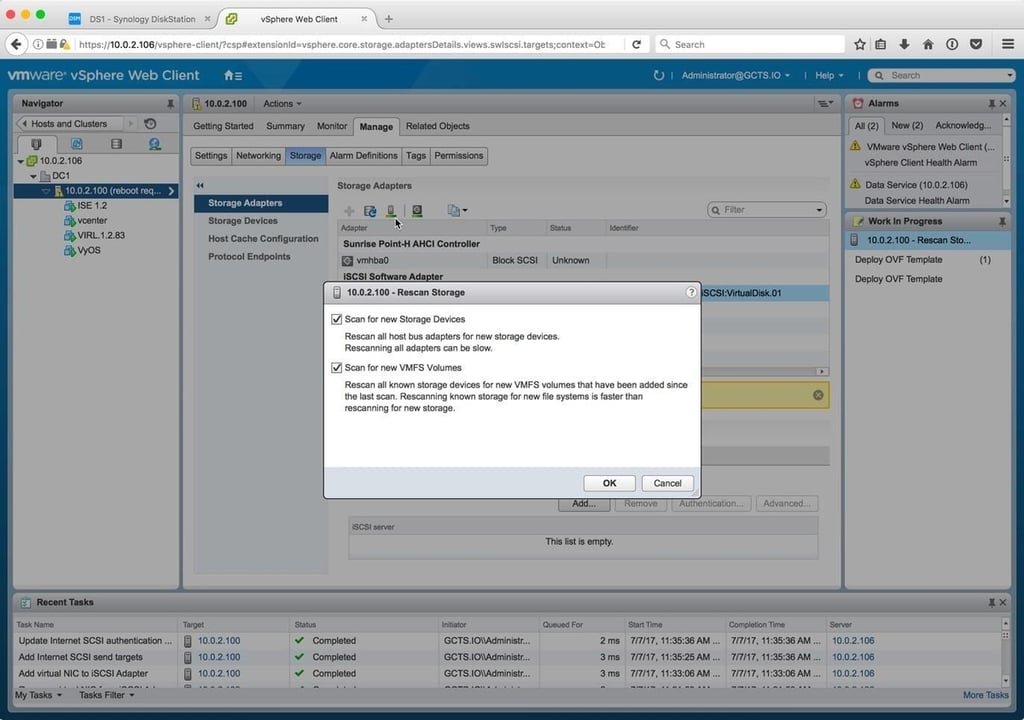
Task: Open Networking sub-tab
Action: click(x=258, y=155)
